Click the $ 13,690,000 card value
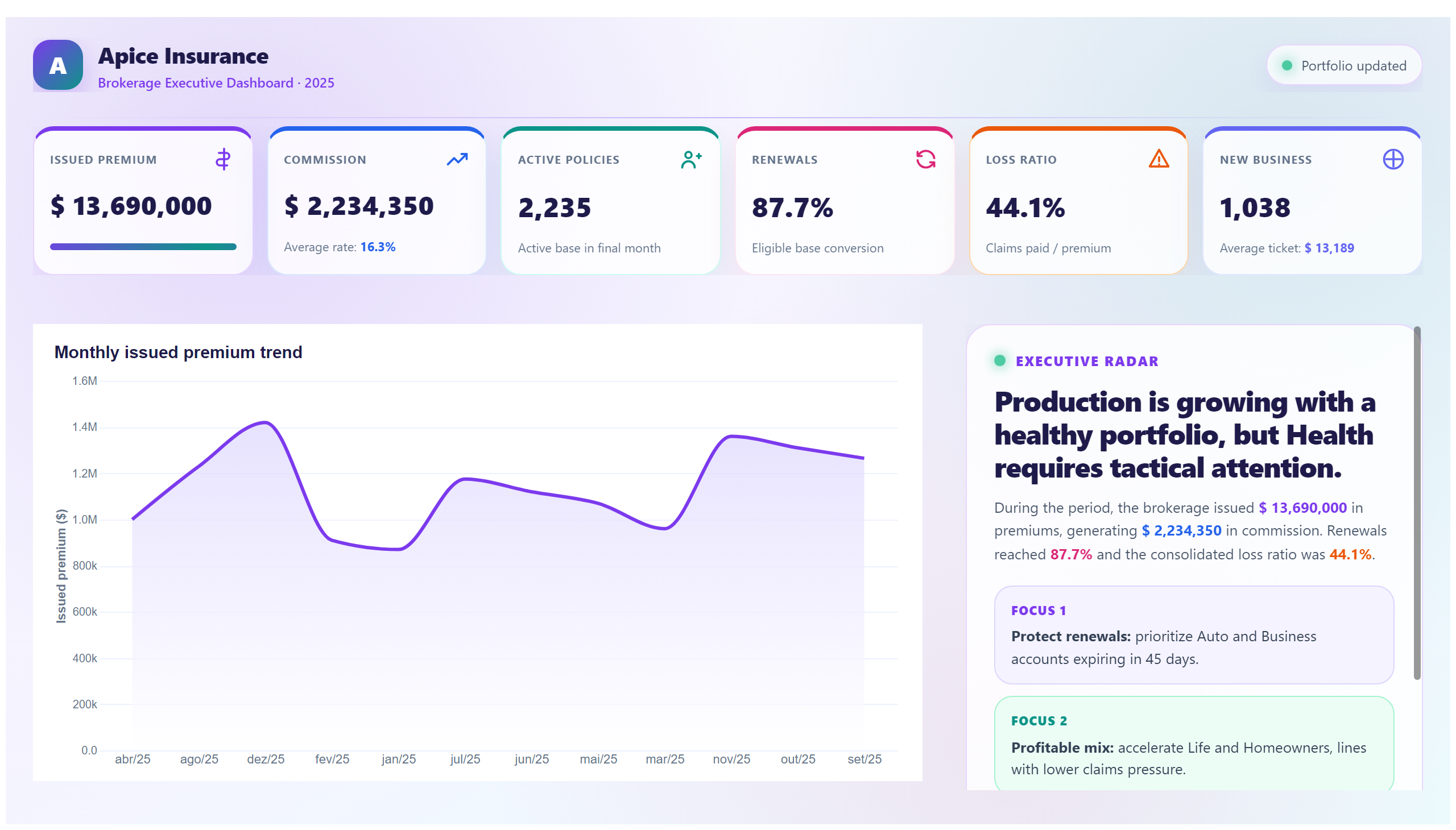 point(131,206)
